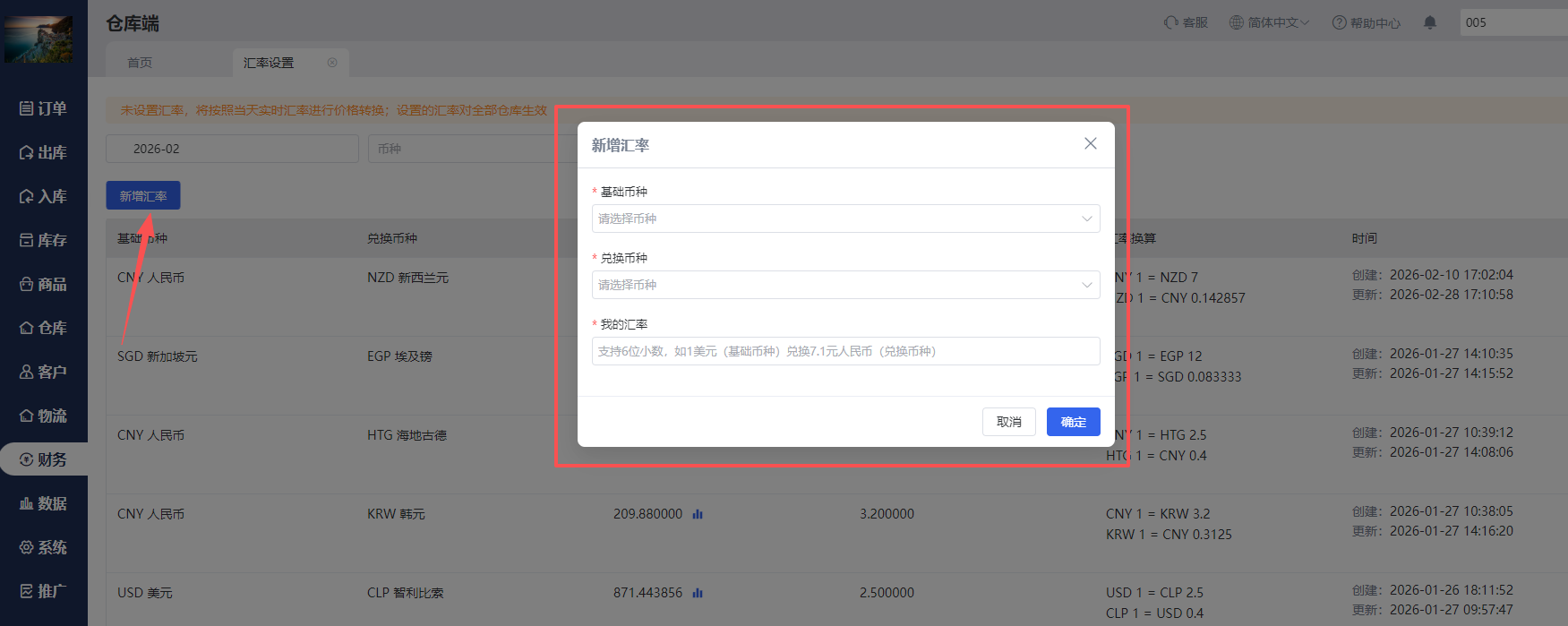Image resolution: width=1568 pixels, height=626 pixels.
Task: Click the 新增汇率 button
Action: (x=143, y=195)
